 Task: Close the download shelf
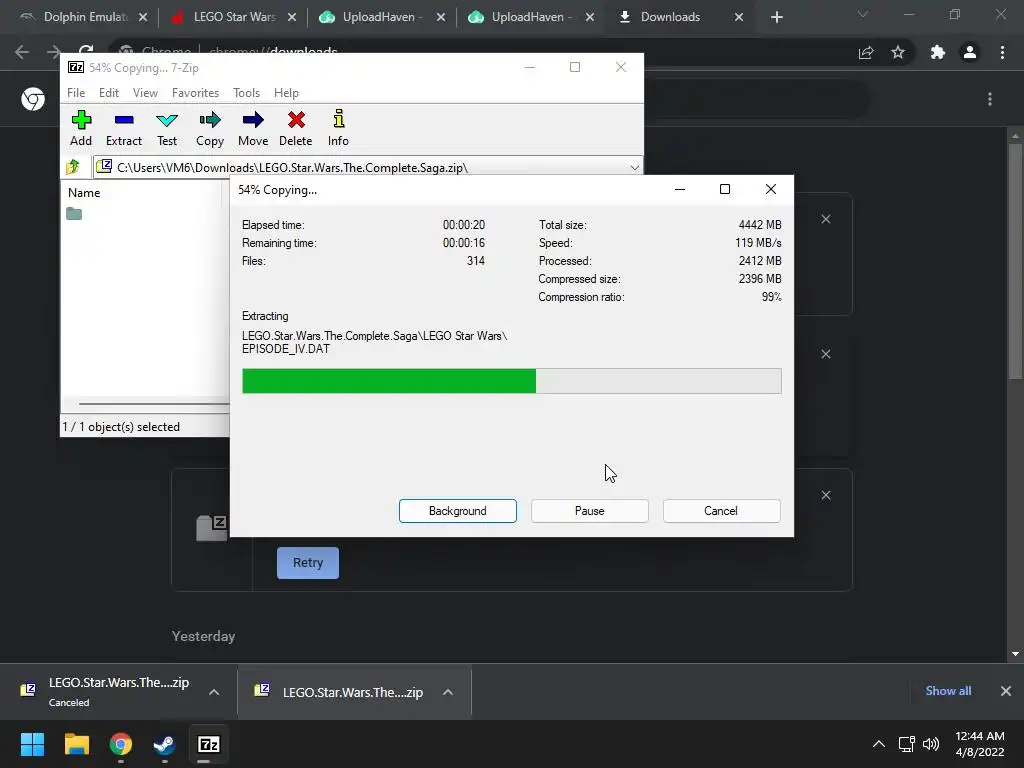tap(1006, 691)
